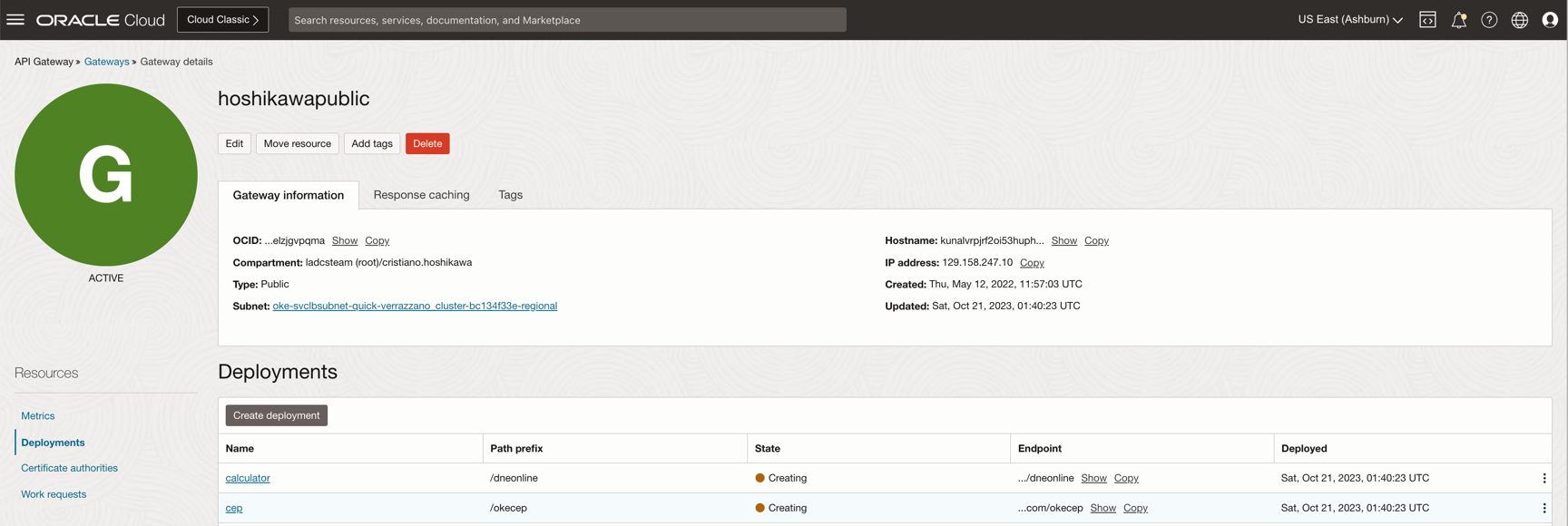Image resolution: width=1568 pixels, height=526 pixels.
Task: Open actions menu for calculator deployment
Action: 1543,478
